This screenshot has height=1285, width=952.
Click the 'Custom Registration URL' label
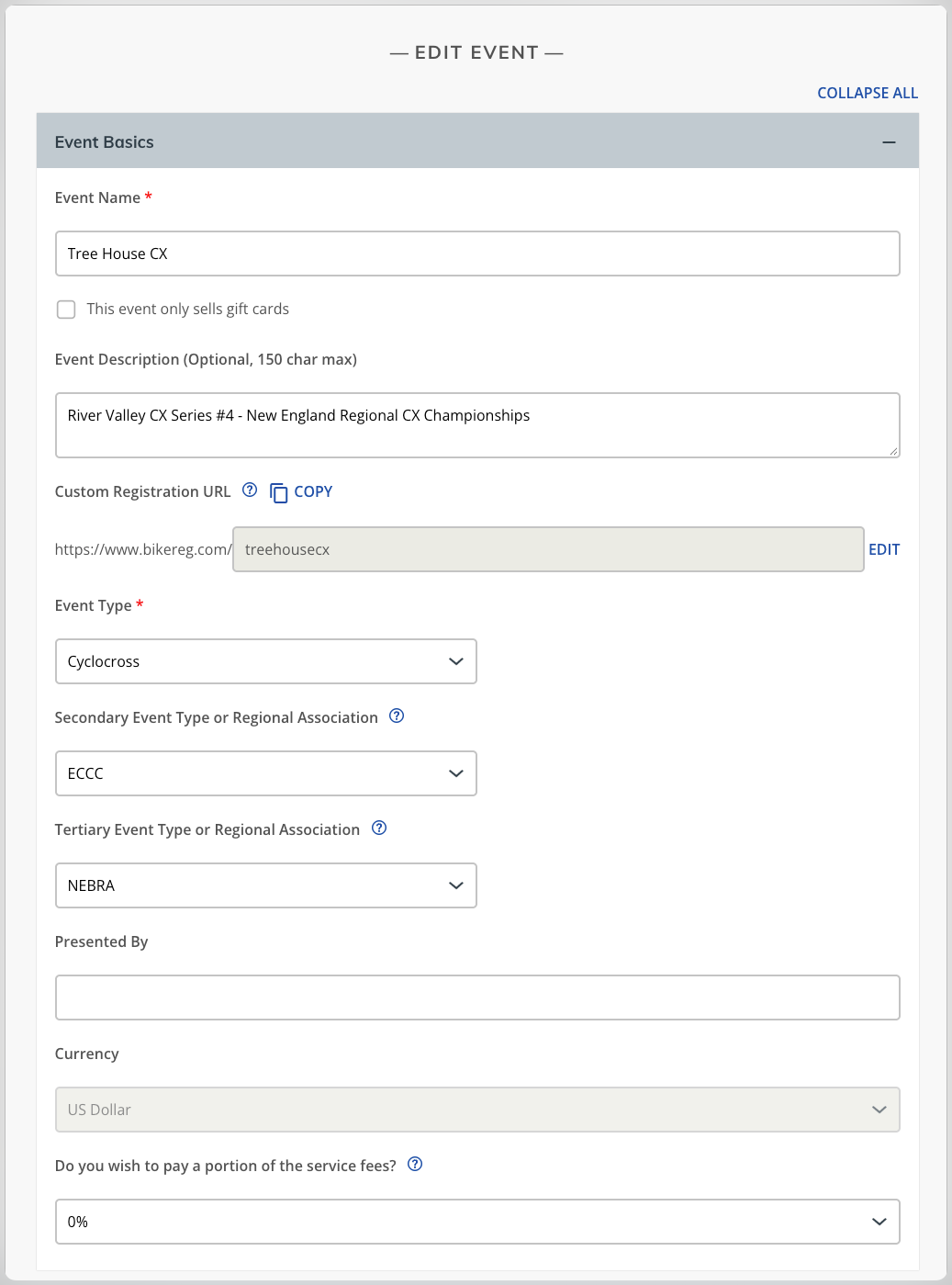coord(142,491)
